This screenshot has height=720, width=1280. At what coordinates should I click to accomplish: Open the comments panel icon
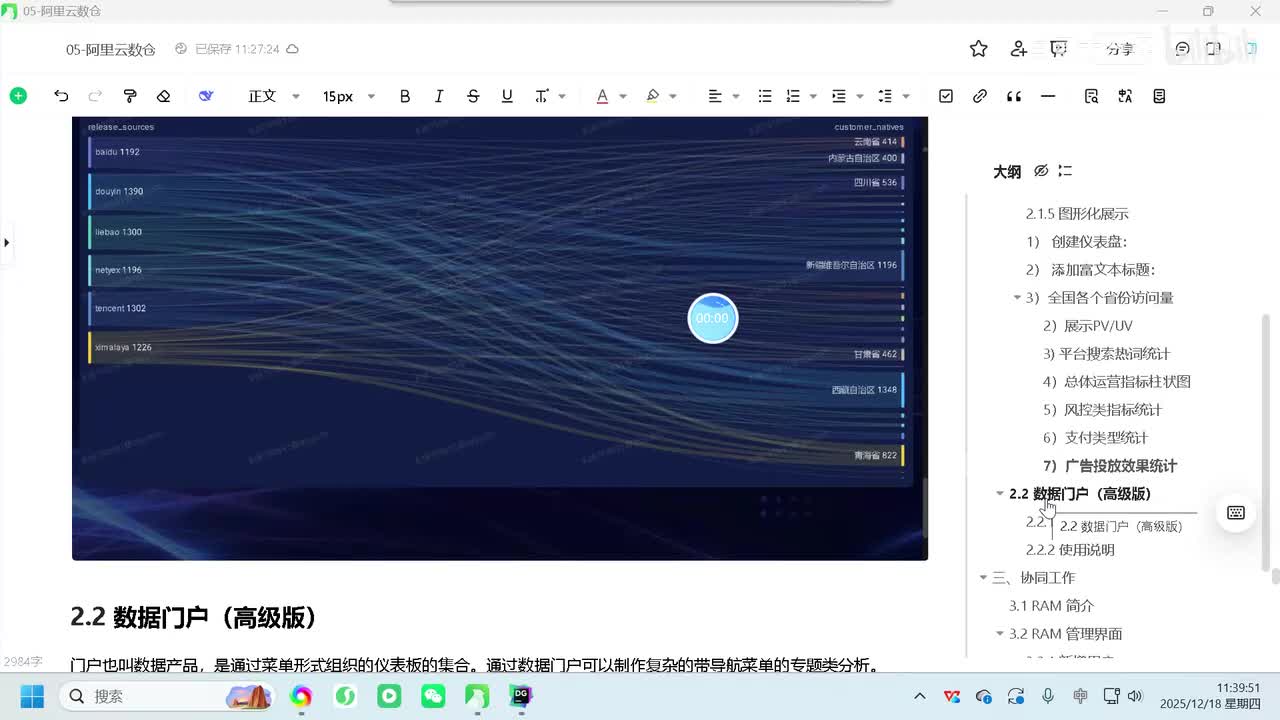pyautogui.click(x=1183, y=49)
